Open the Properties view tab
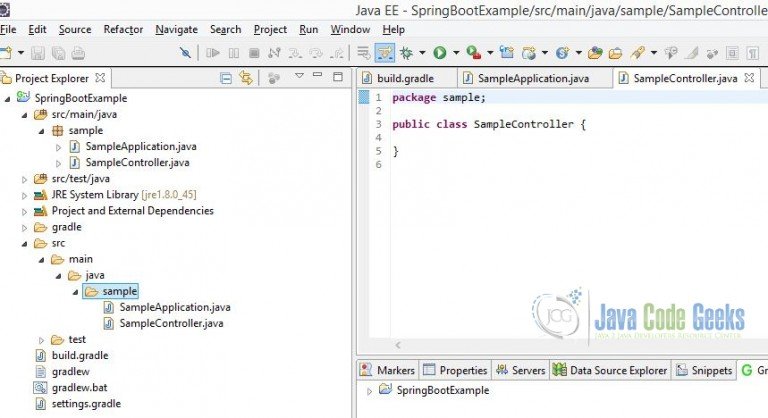Viewport: 768px width, 418px height. click(455, 370)
